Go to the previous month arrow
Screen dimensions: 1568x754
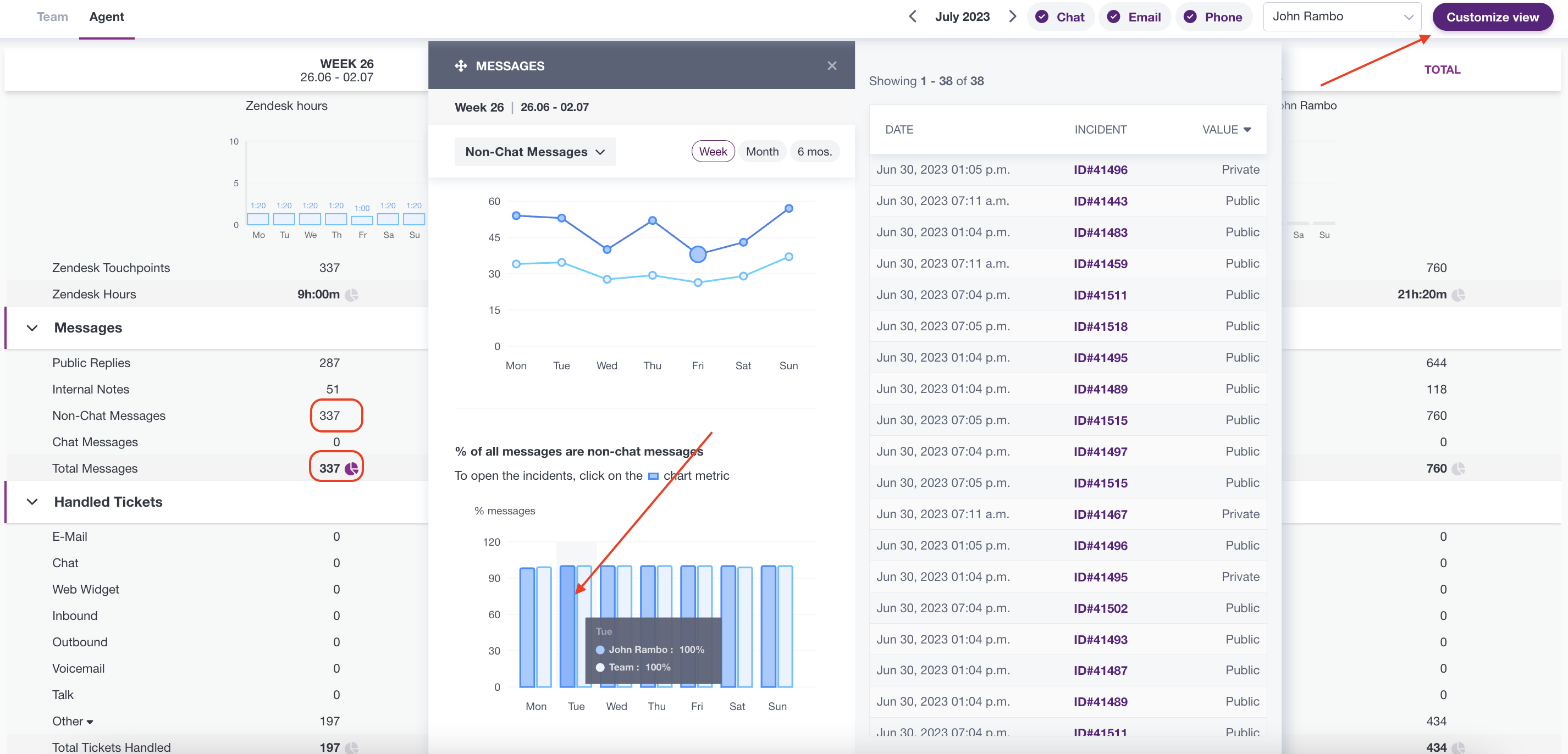tap(913, 16)
